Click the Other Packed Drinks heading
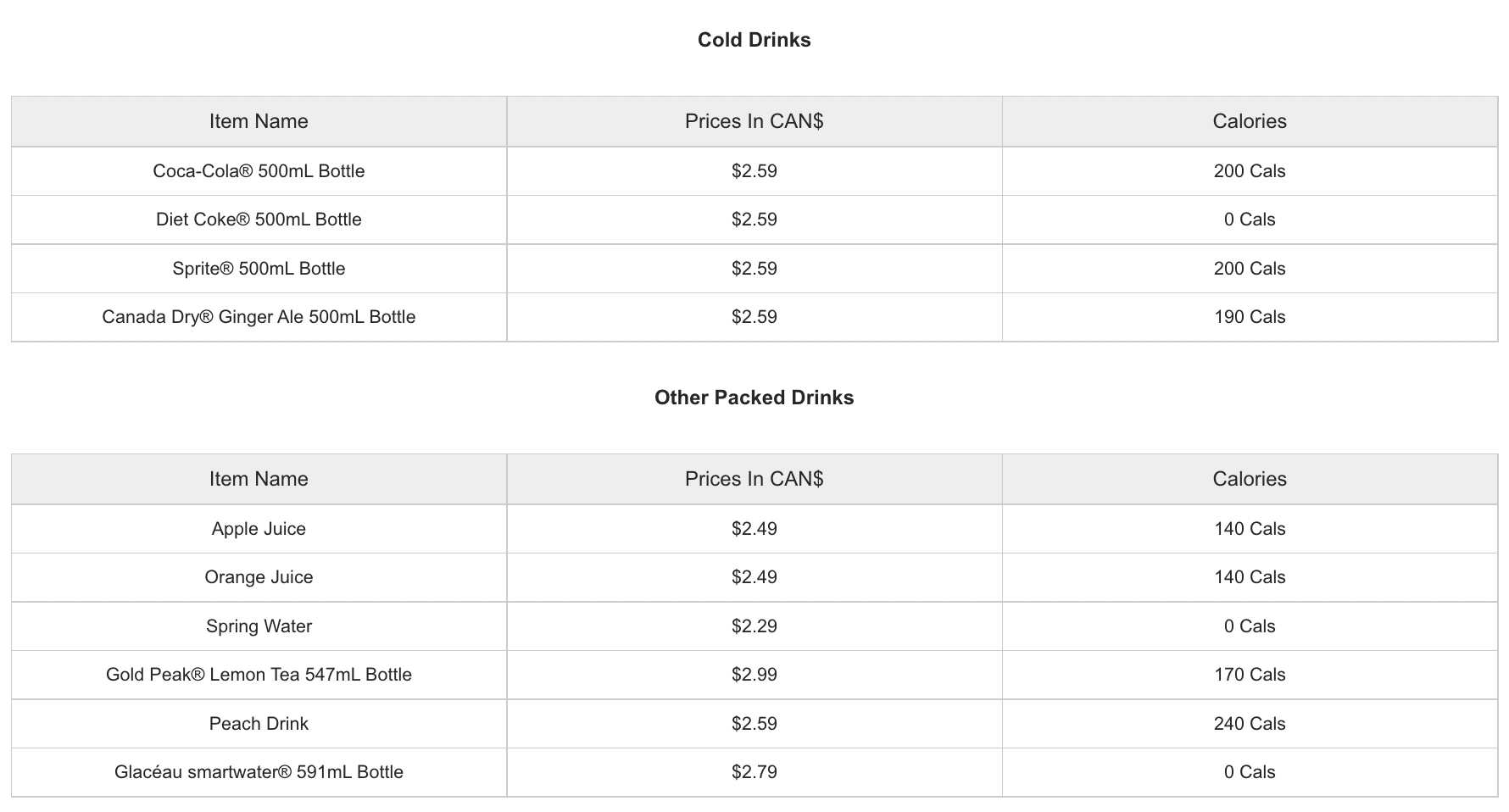Viewport: 1509px width, 812px height. tap(754, 398)
